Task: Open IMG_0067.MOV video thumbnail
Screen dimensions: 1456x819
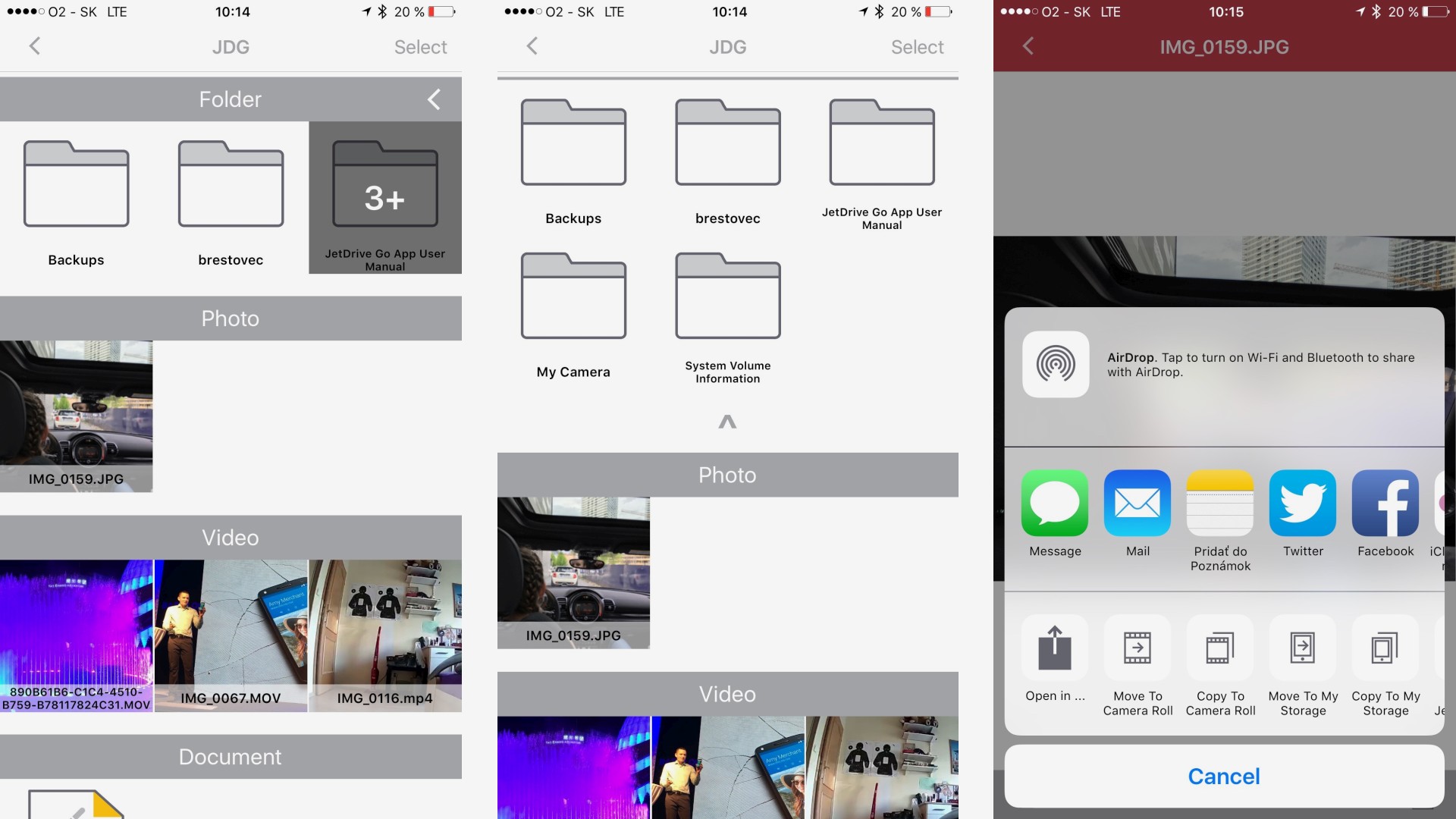Action: [x=231, y=635]
